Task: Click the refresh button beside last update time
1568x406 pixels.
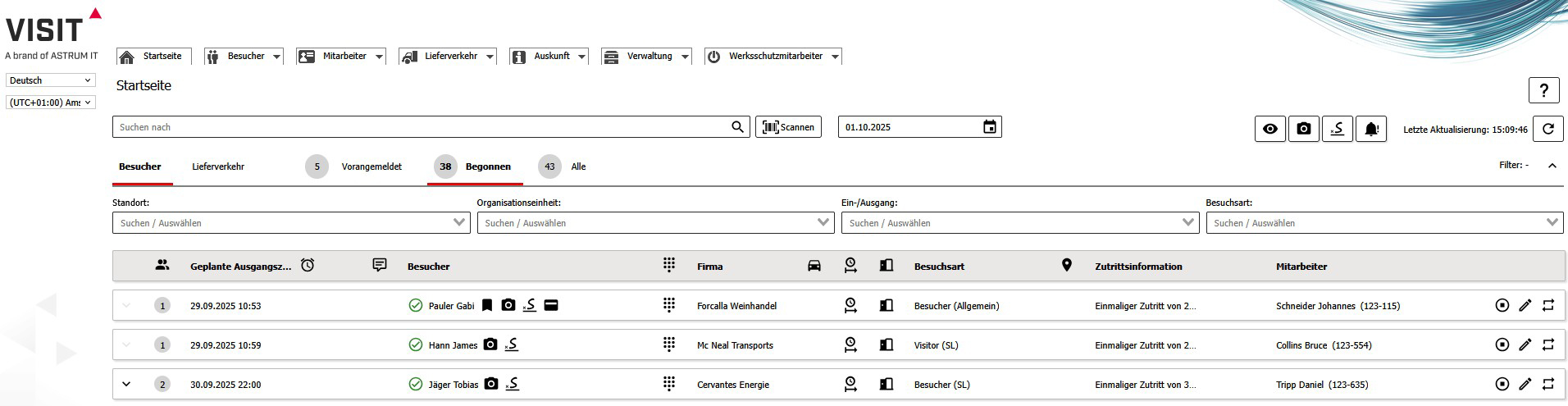Action: coord(1548,129)
